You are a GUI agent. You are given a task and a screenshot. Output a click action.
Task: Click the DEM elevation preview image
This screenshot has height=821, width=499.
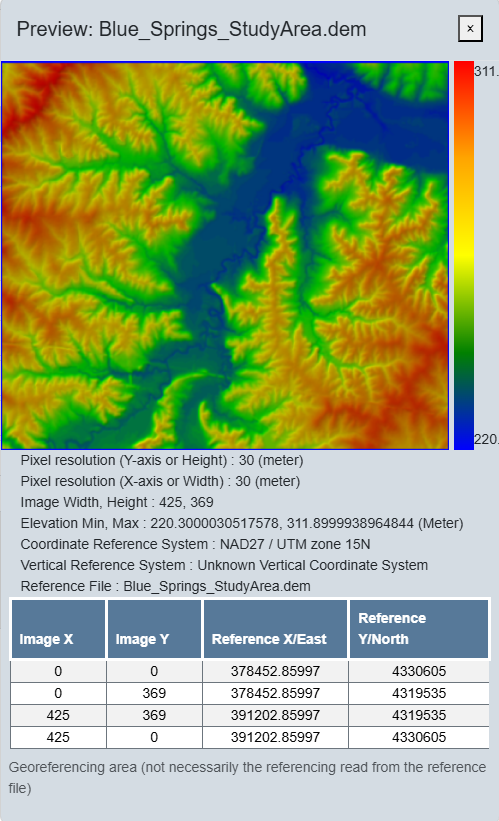coord(225,256)
